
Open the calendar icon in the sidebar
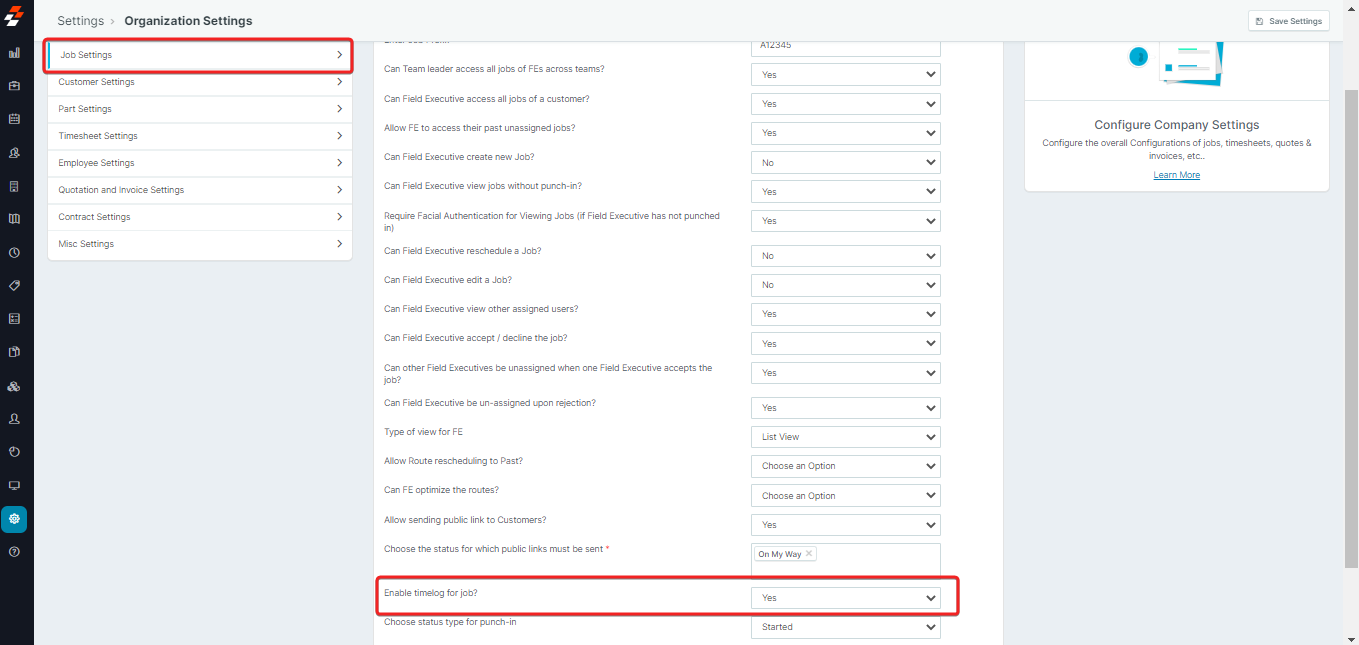click(x=14, y=119)
